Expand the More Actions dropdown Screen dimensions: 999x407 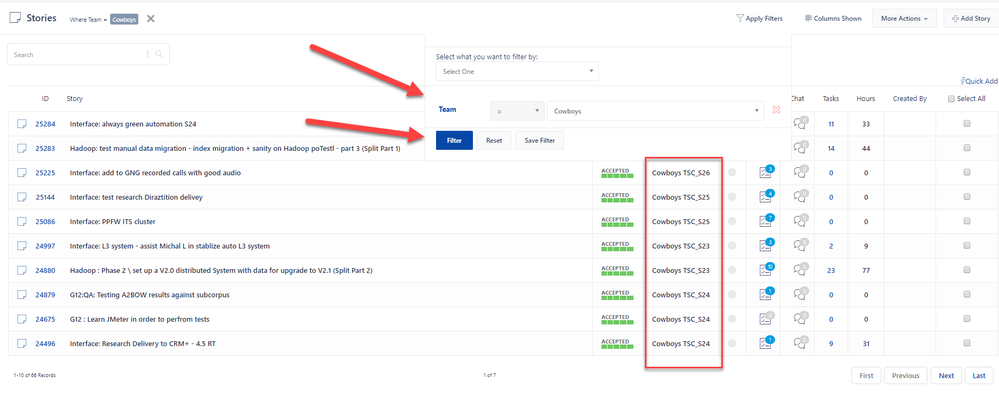pyautogui.click(x=904, y=18)
